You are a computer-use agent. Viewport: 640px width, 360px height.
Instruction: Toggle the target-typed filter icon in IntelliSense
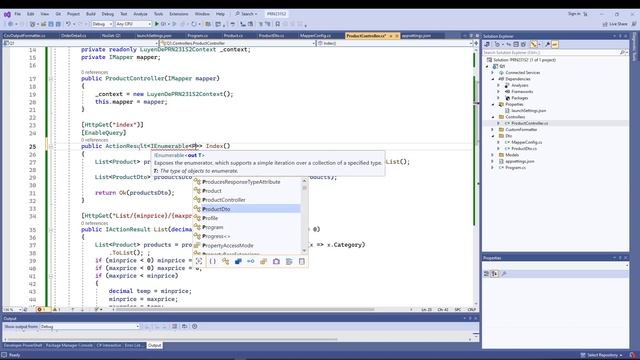point(199,261)
